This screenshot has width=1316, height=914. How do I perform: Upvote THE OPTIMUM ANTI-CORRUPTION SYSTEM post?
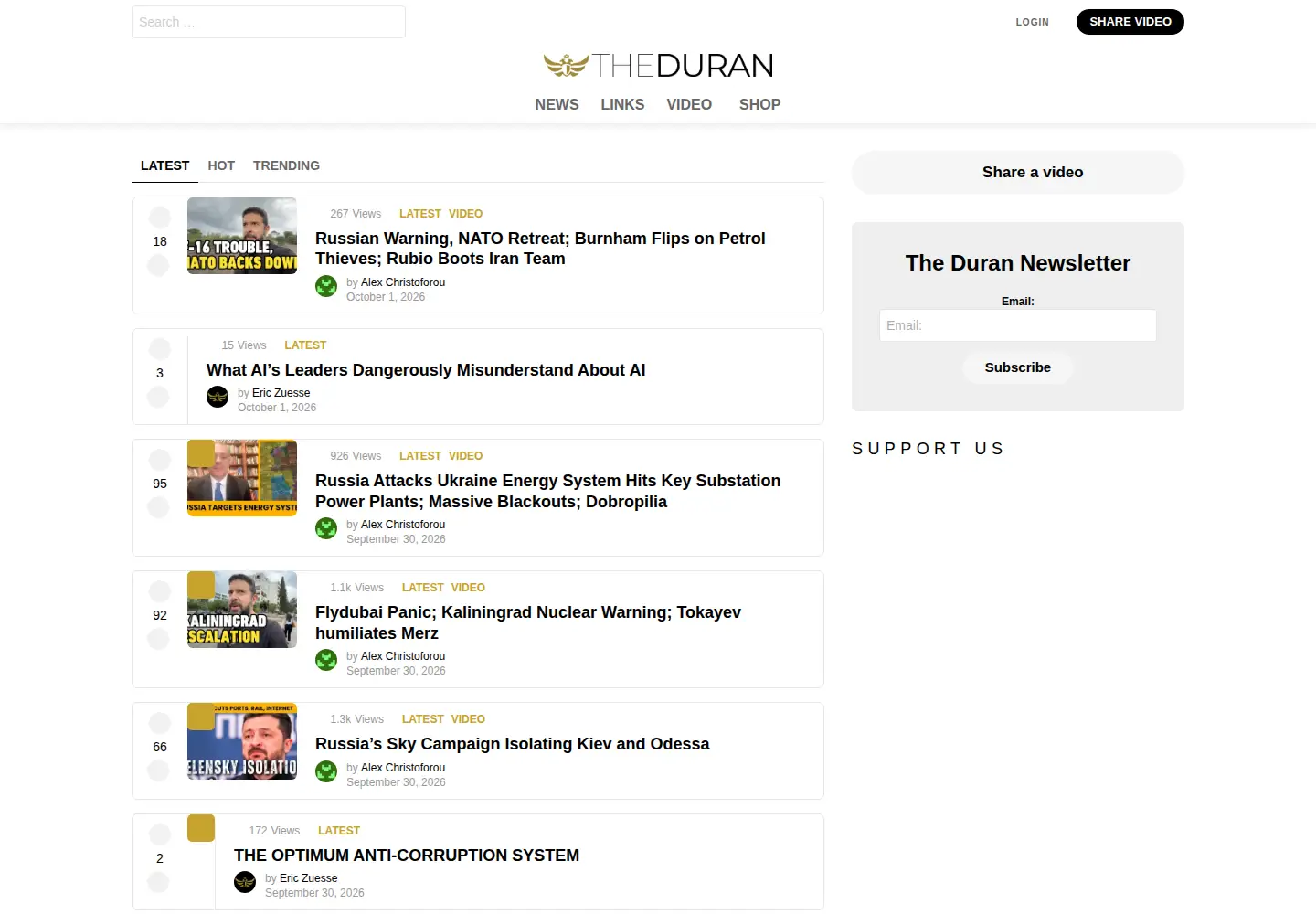click(x=160, y=834)
